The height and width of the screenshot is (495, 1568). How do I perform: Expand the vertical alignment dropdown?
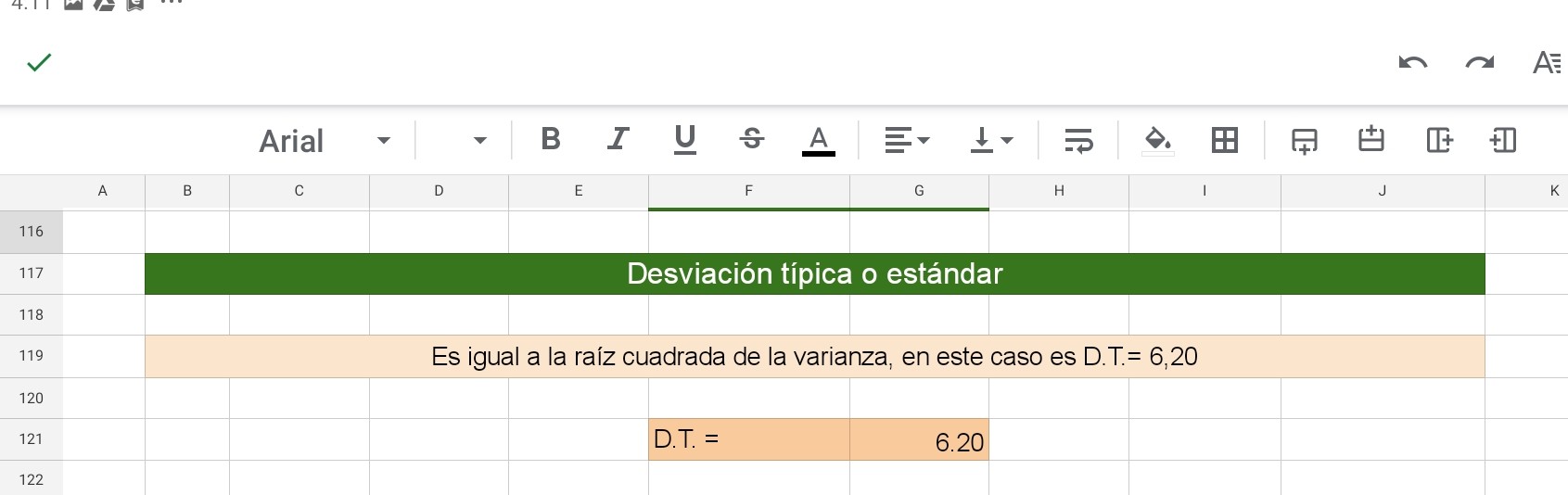pos(991,140)
